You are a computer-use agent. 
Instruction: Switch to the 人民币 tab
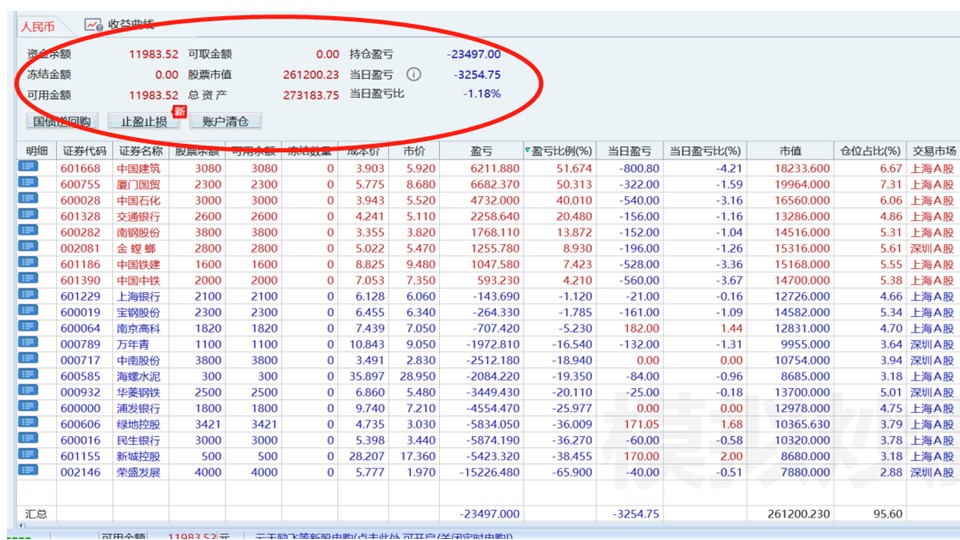[x=37, y=26]
